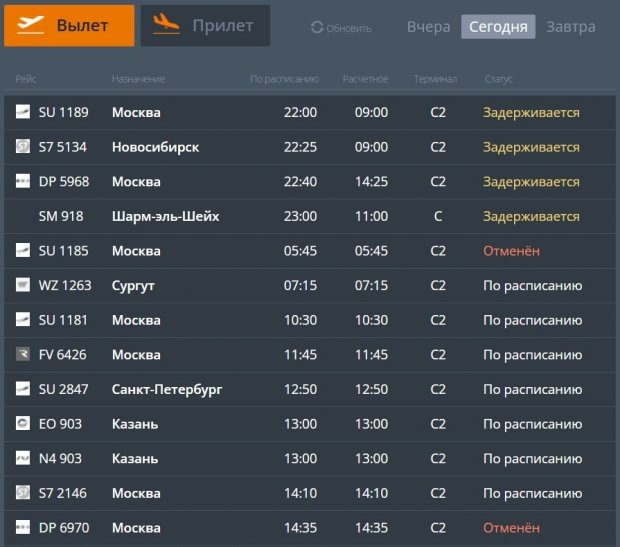Click Задерживается status of SM 918
The width and height of the screenshot is (620, 547).
531,217
